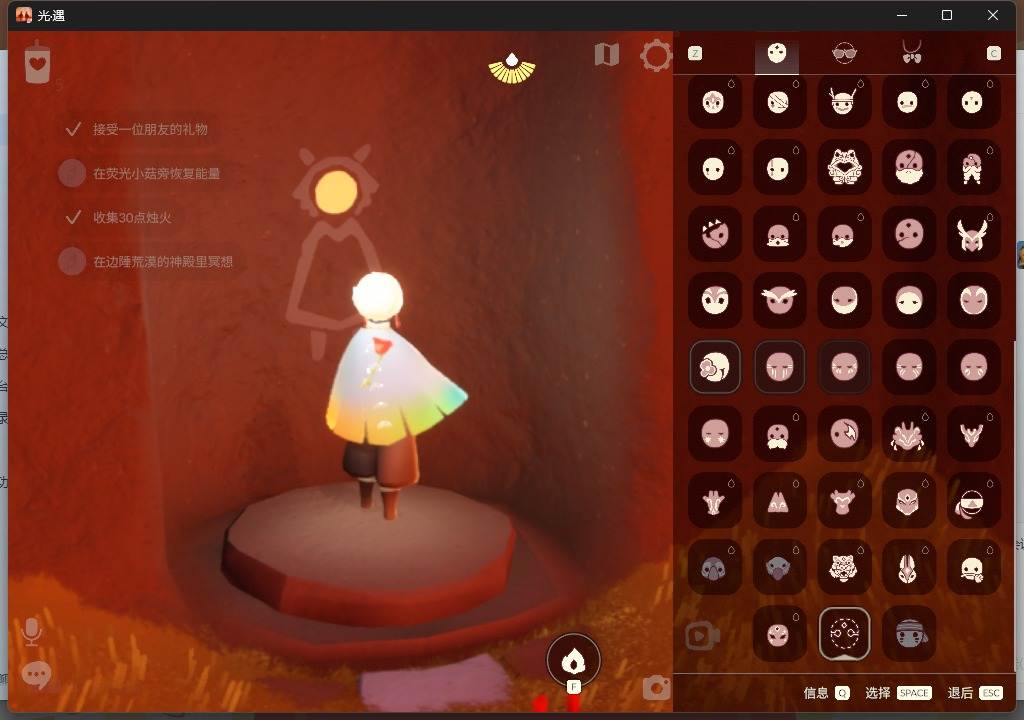Pick the gray plague-beak mask

click(778, 567)
